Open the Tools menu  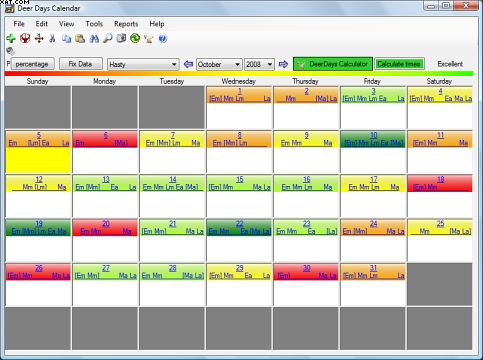pos(94,24)
